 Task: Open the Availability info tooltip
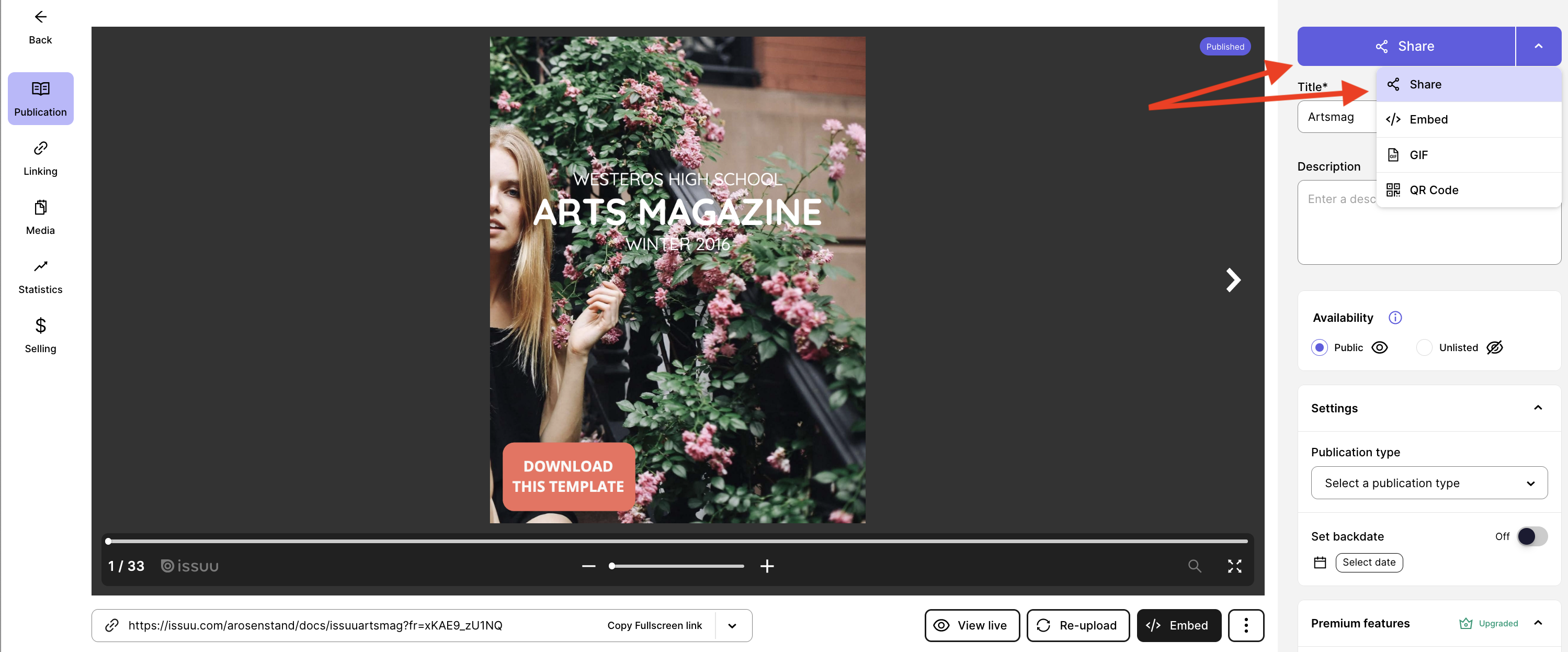point(1395,317)
